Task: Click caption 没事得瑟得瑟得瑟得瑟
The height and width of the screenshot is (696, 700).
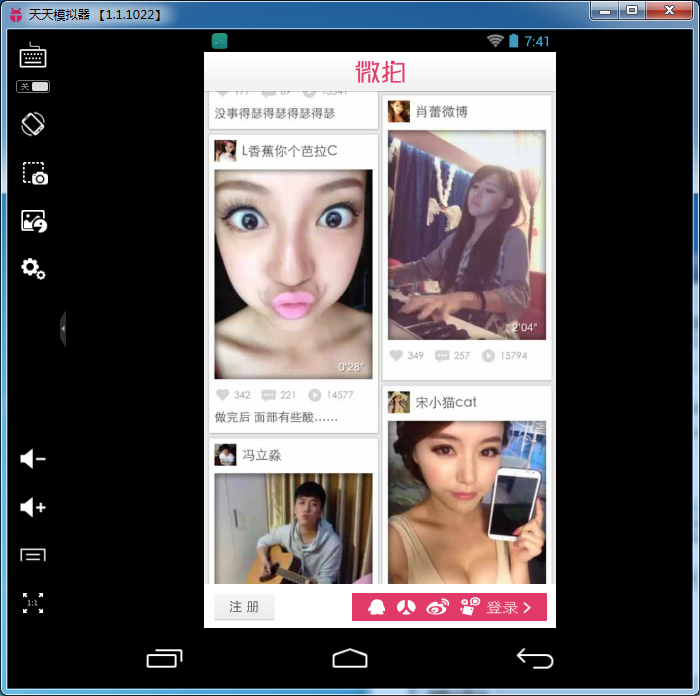Action: coord(275,113)
